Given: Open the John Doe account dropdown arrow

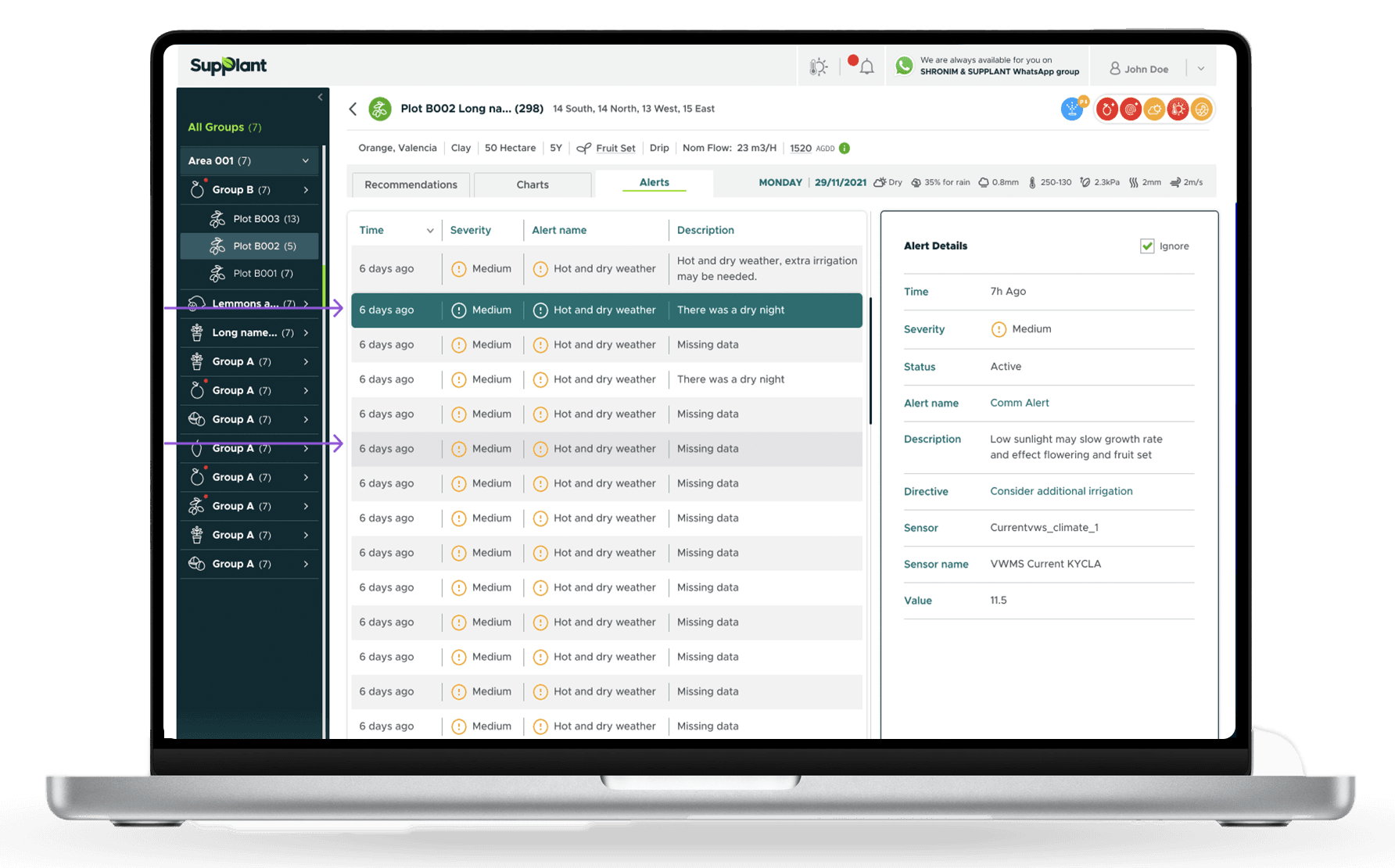Looking at the screenshot, I should point(1201,69).
